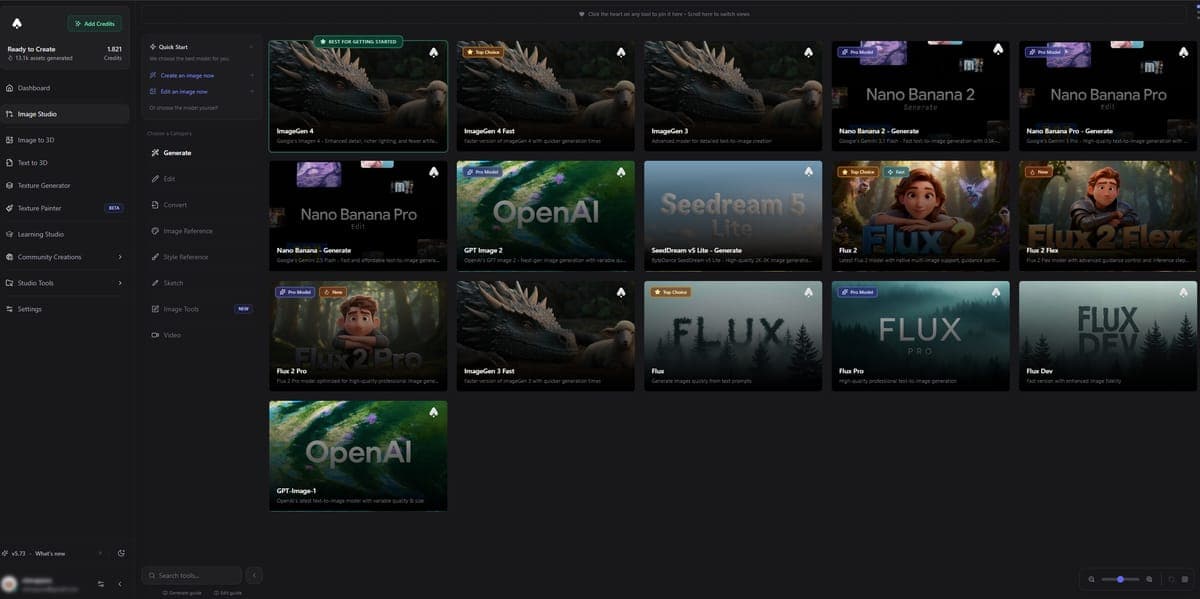Open the GPT Image 2 card

click(x=546, y=216)
